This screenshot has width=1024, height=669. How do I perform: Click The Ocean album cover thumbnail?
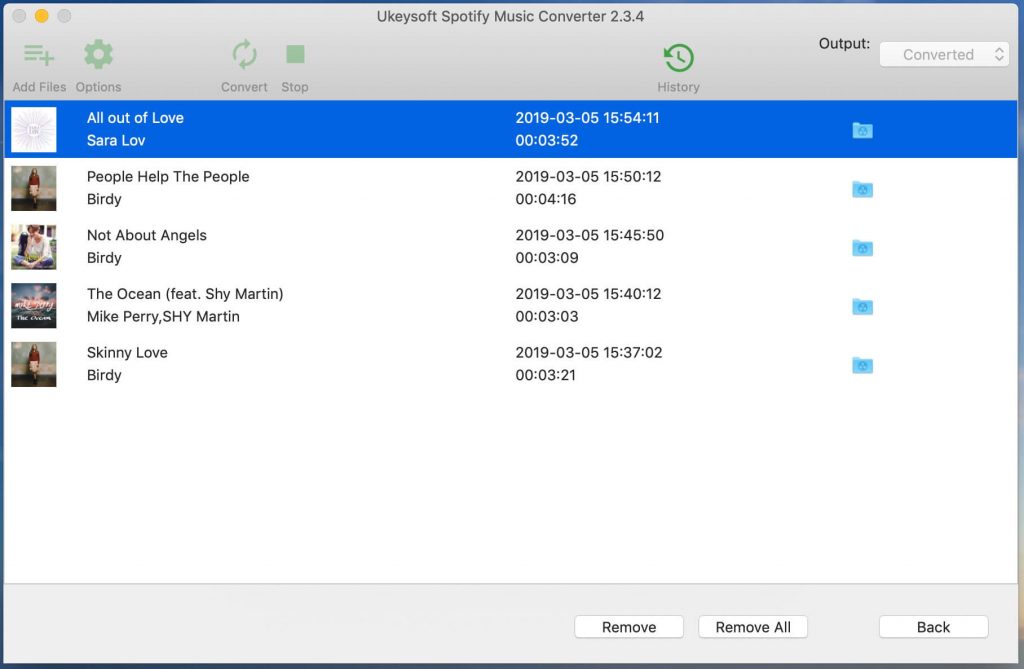tap(34, 305)
